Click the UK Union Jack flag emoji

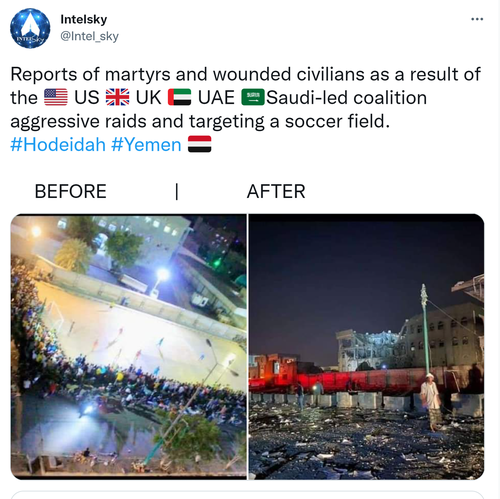(x=117, y=97)
